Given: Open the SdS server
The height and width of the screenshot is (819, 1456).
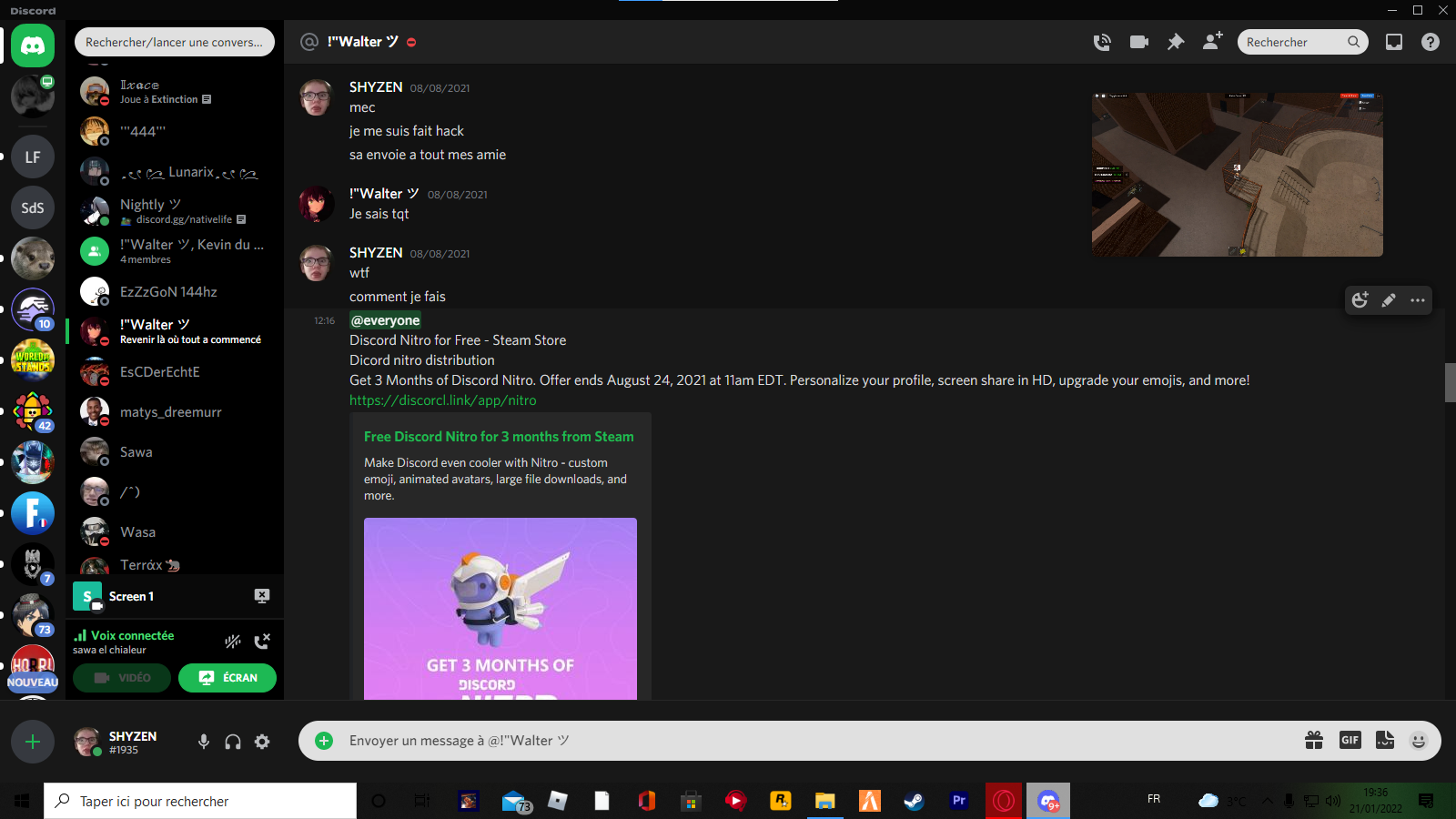Looking at the screenshot, I should tap(33, 208).
